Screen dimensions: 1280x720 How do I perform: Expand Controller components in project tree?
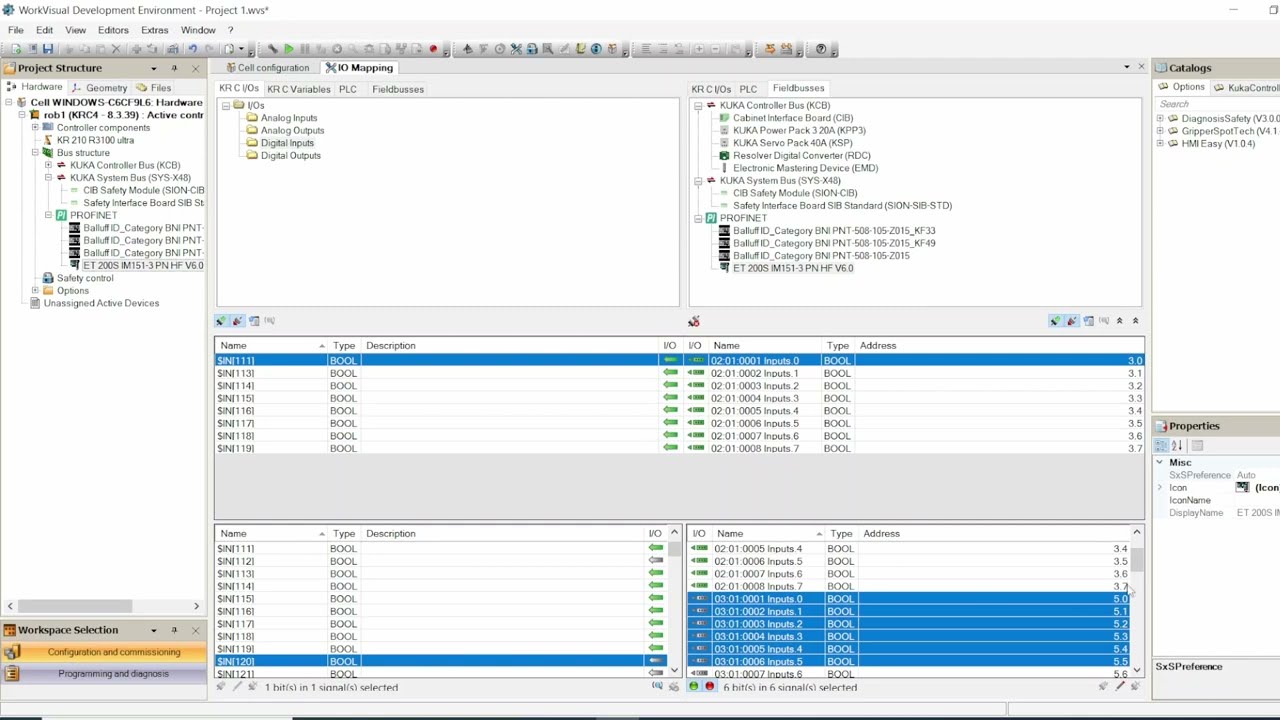tap(35, 128)
